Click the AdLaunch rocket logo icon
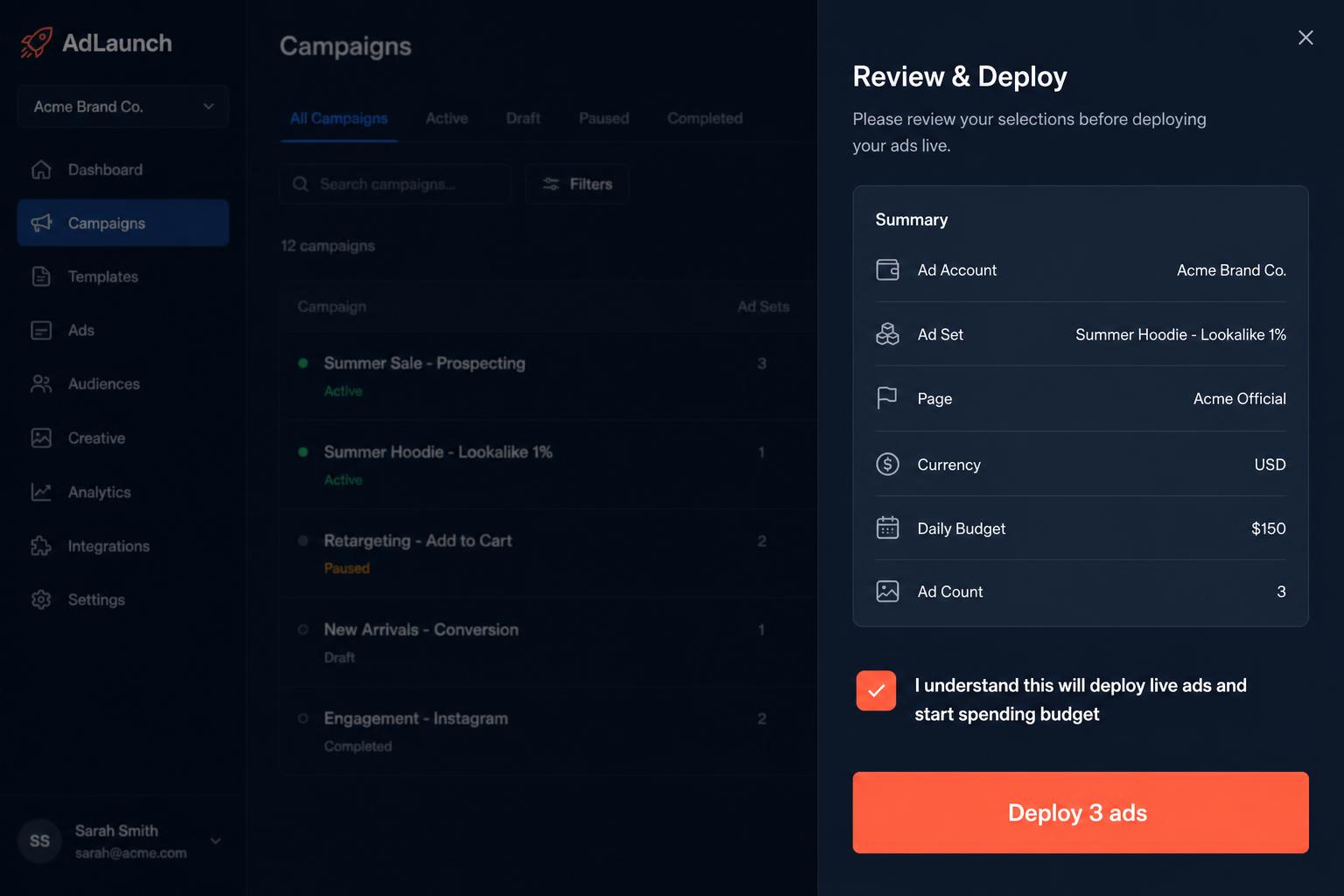 click(37, 42)
